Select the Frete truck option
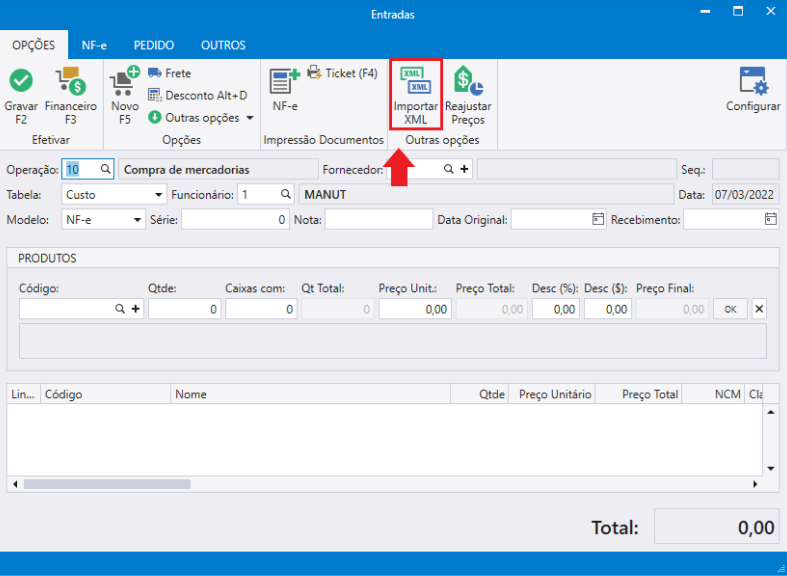Viewport: 787px width, 576px height. pyautogui.click(x=170, y=73)
